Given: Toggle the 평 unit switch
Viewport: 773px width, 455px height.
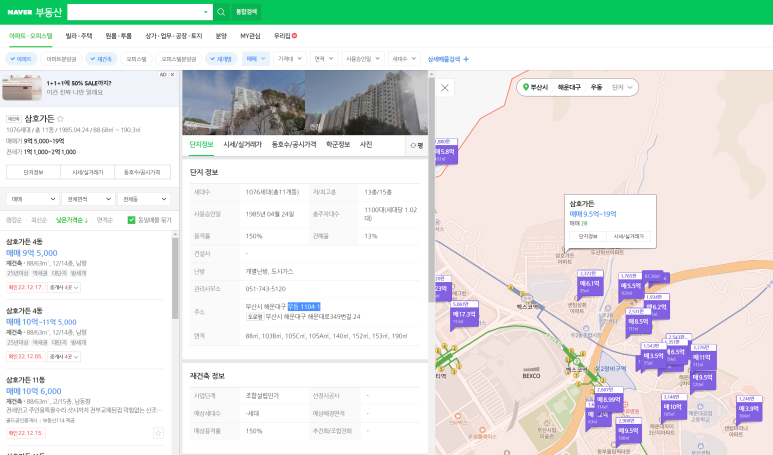Looking at the screenshot, I should point(417,145).
